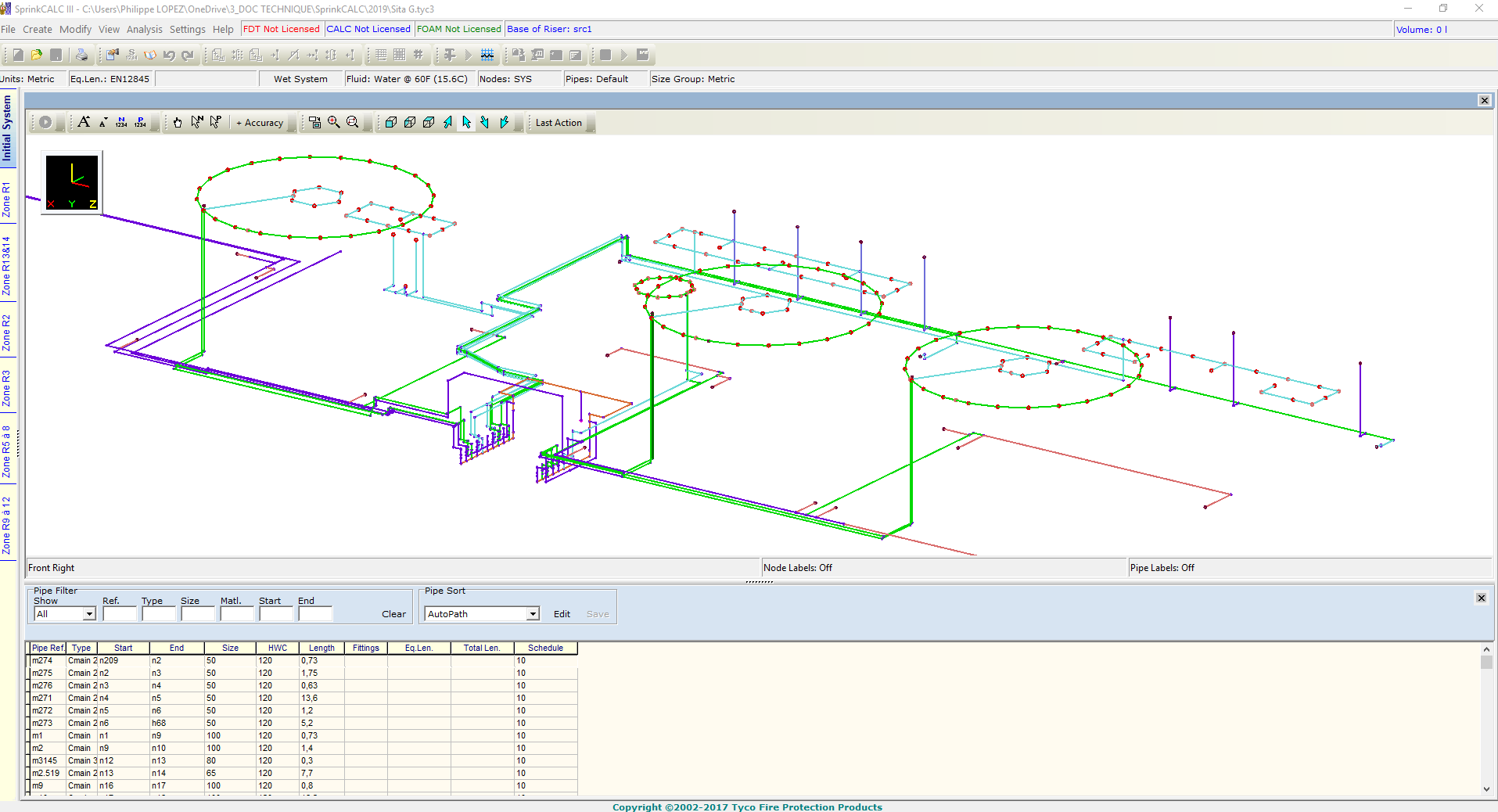Toggle node number labels (blue N 1234)
1498x812 pixels.
click(121, 122)
